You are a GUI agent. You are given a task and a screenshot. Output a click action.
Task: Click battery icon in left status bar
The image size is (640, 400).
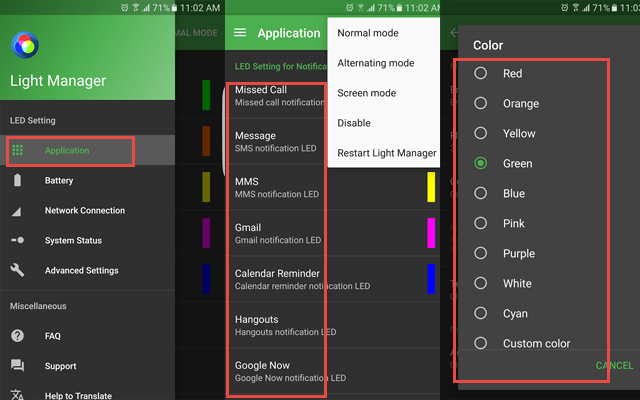point(174,8)
